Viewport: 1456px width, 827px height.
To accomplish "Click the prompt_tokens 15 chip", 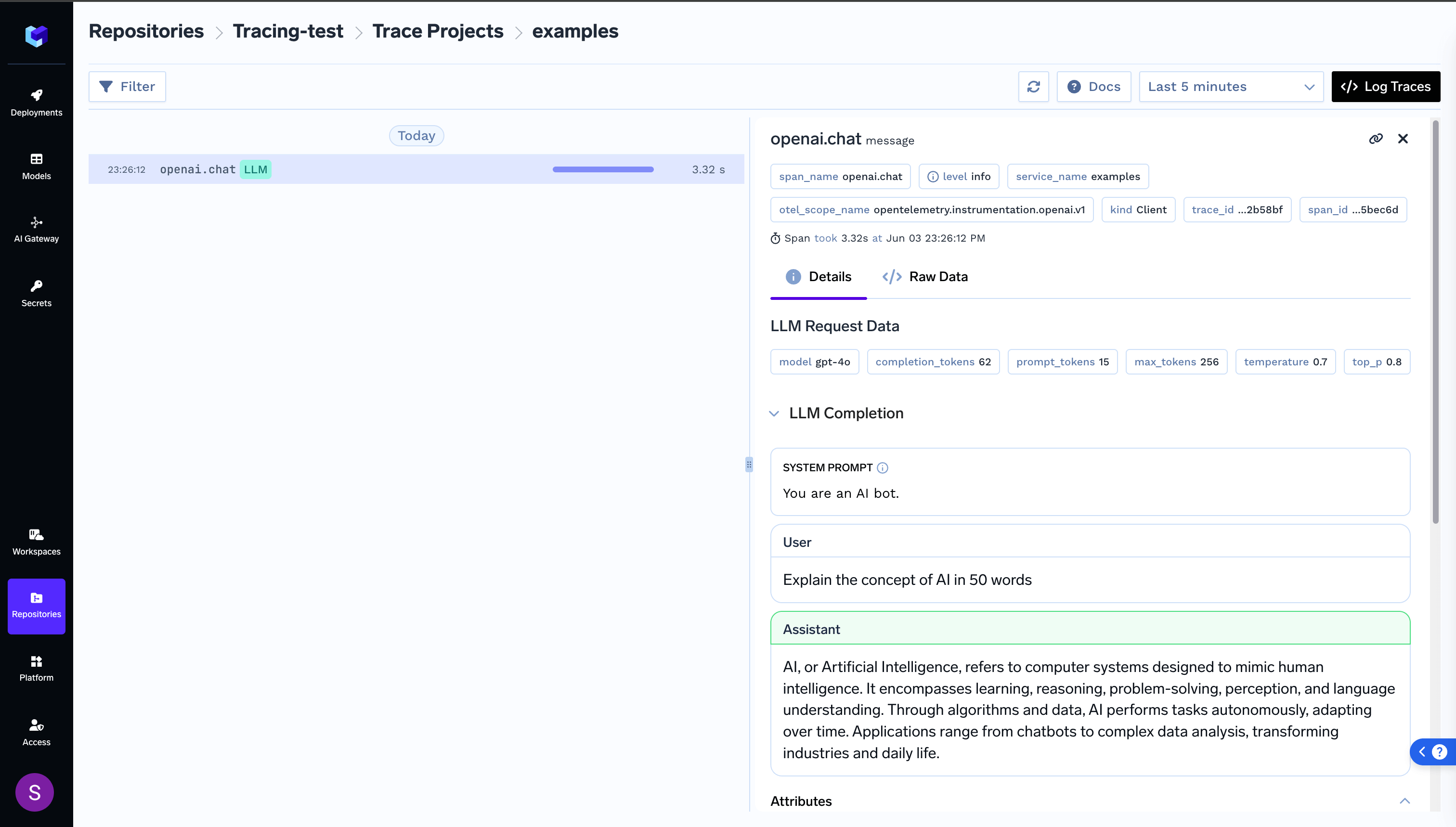I will coord(1062,362).
